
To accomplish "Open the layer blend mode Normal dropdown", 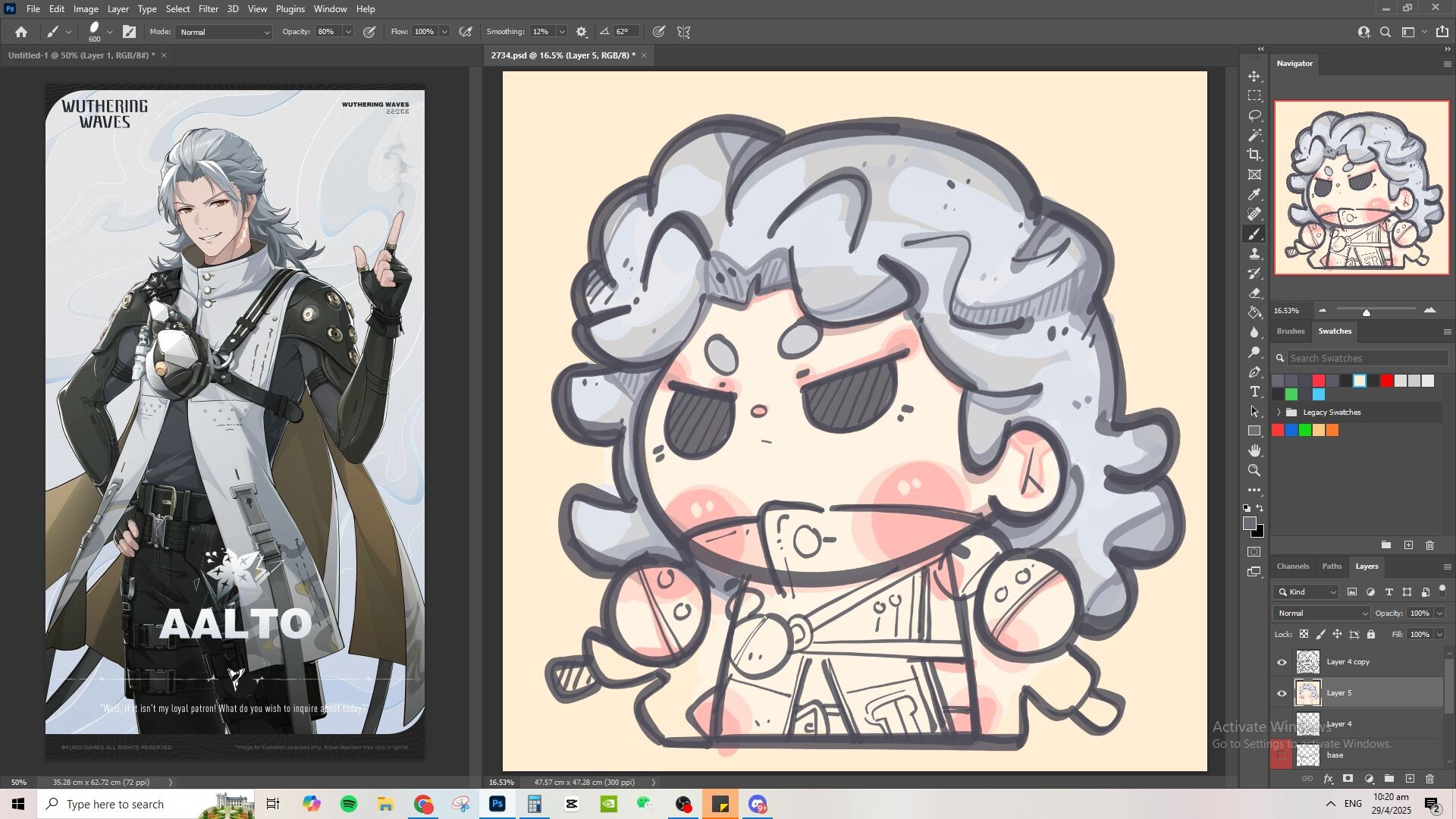I will point(1321,613).
